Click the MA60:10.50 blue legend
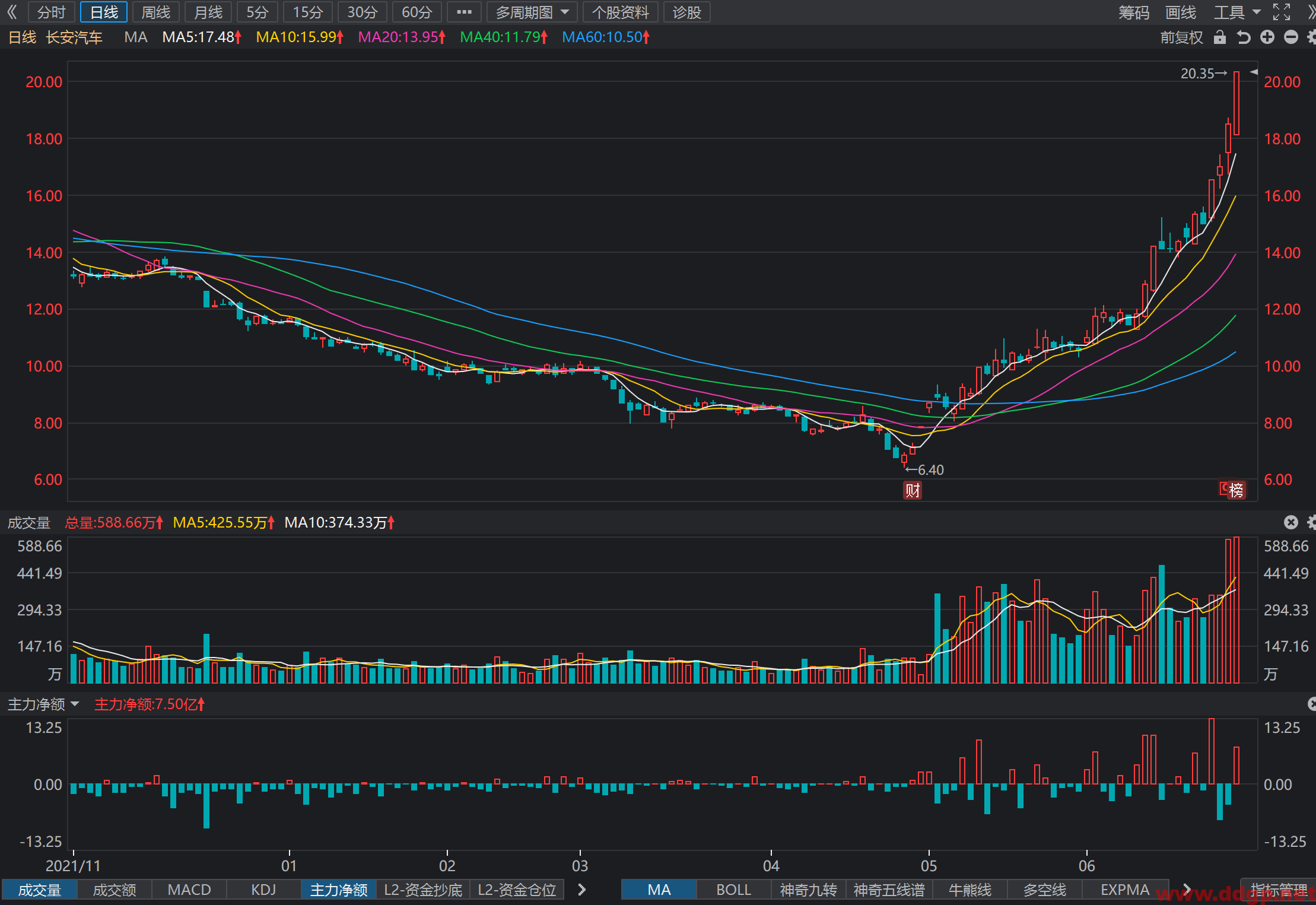 (606, 37)
